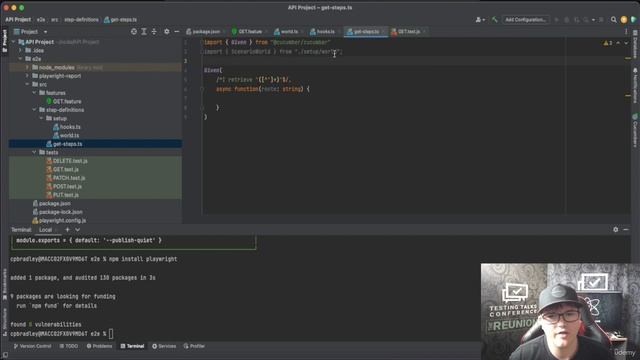Click step-definitions breadcrumb in navigation bar
Image resolution: width=640 pixels, height=360 pixels.
(x=82, y=20)
